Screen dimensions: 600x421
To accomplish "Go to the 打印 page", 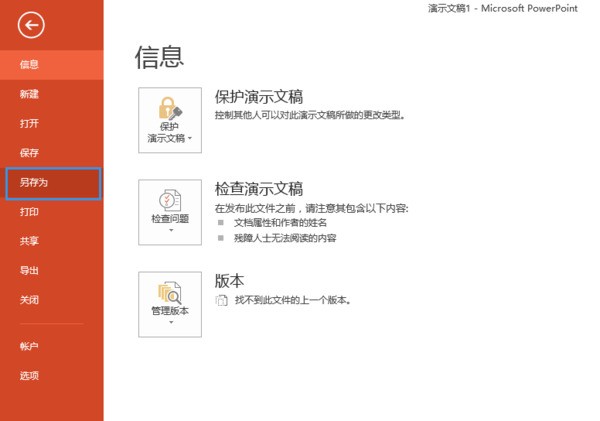I will pyautogui.click(x=30, y=212).
